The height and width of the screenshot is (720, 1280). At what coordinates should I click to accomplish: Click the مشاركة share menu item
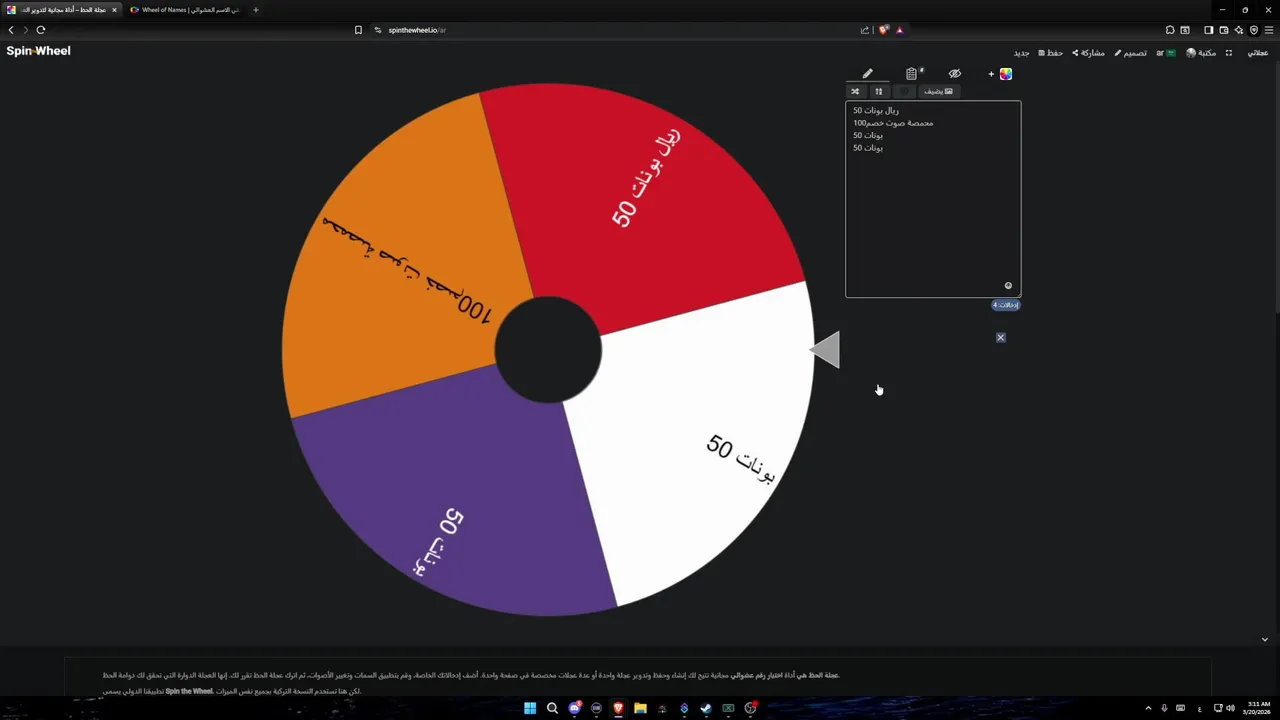(x=1089, y=53)
